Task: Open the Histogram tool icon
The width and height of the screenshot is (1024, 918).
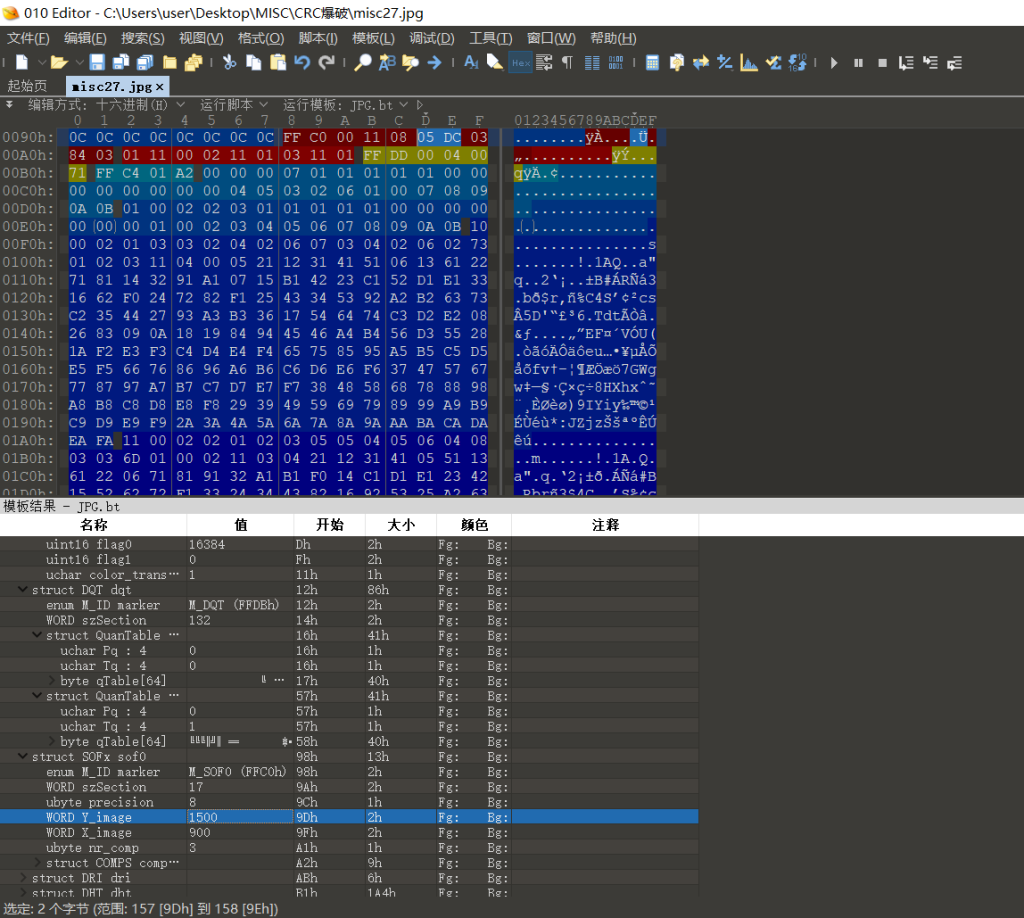Action: click(749, 62)
